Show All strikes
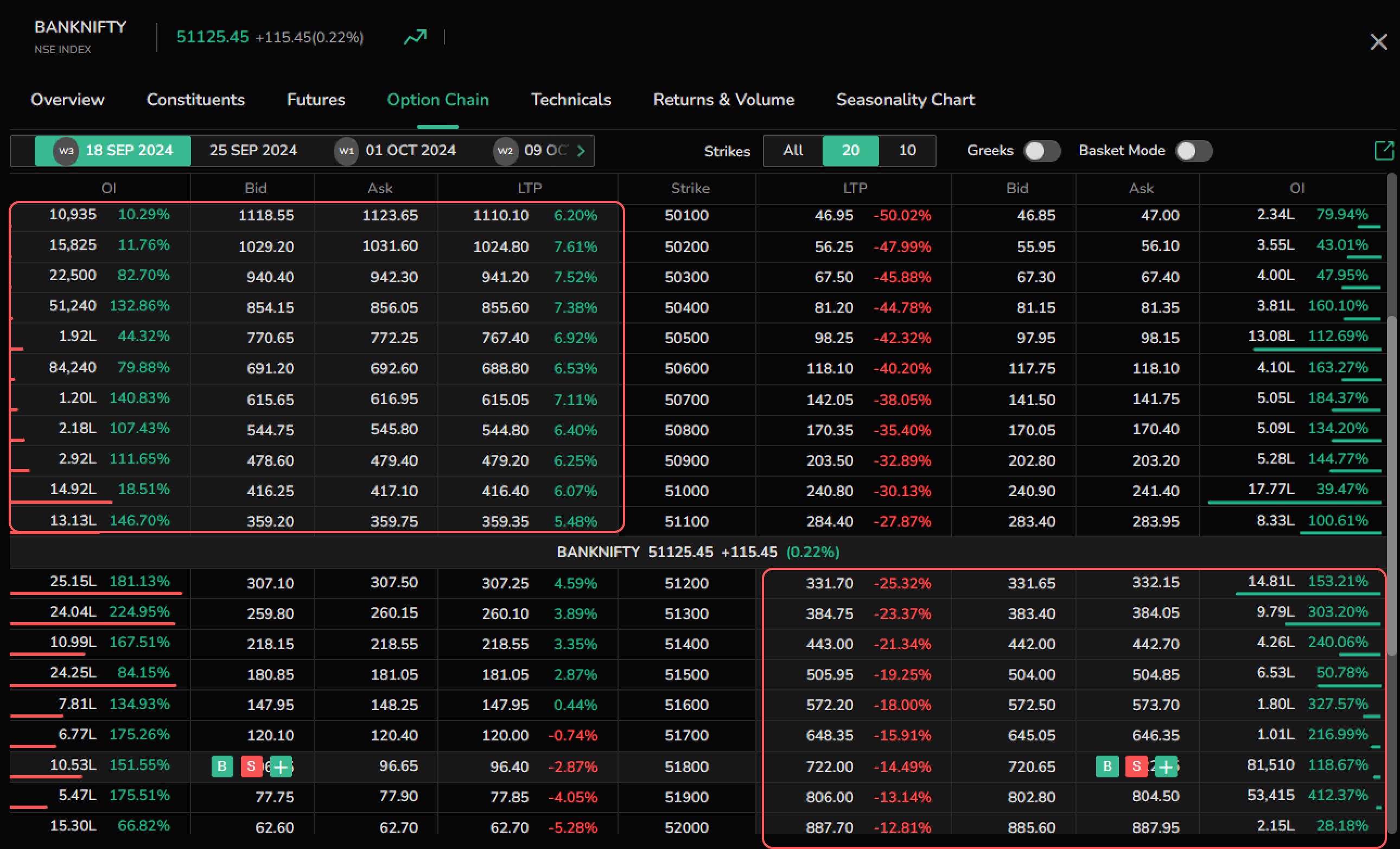The height and width of the screenshot is (849, 1400). [793, 150]
